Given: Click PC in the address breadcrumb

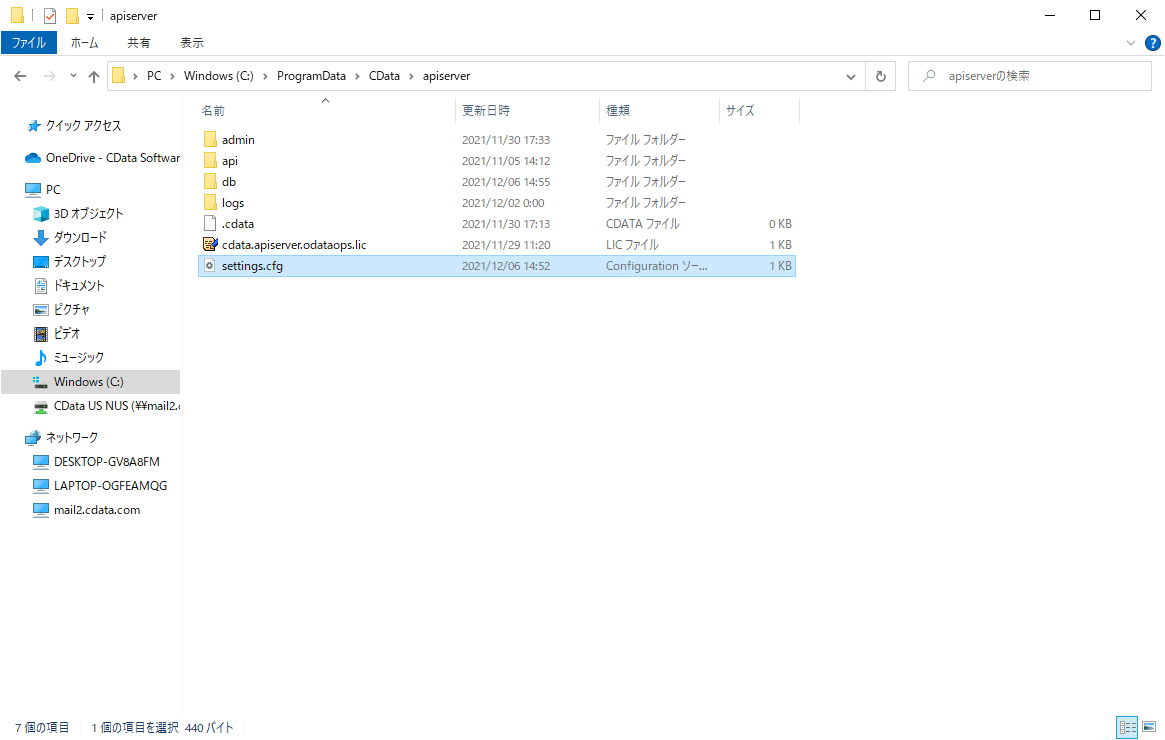Looking at the screenshot, I should click(154, 76).
